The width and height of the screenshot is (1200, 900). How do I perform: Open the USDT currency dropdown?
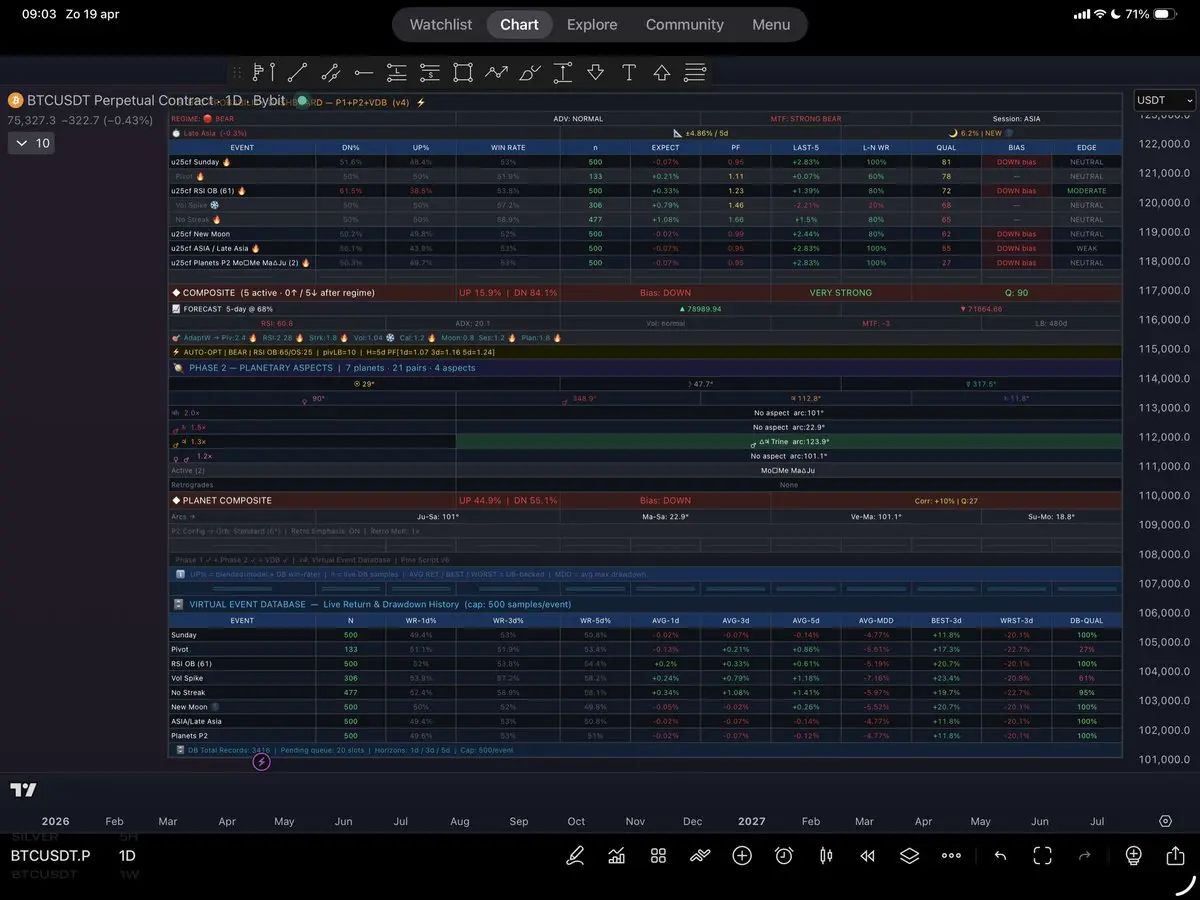tap(1165, 100)
